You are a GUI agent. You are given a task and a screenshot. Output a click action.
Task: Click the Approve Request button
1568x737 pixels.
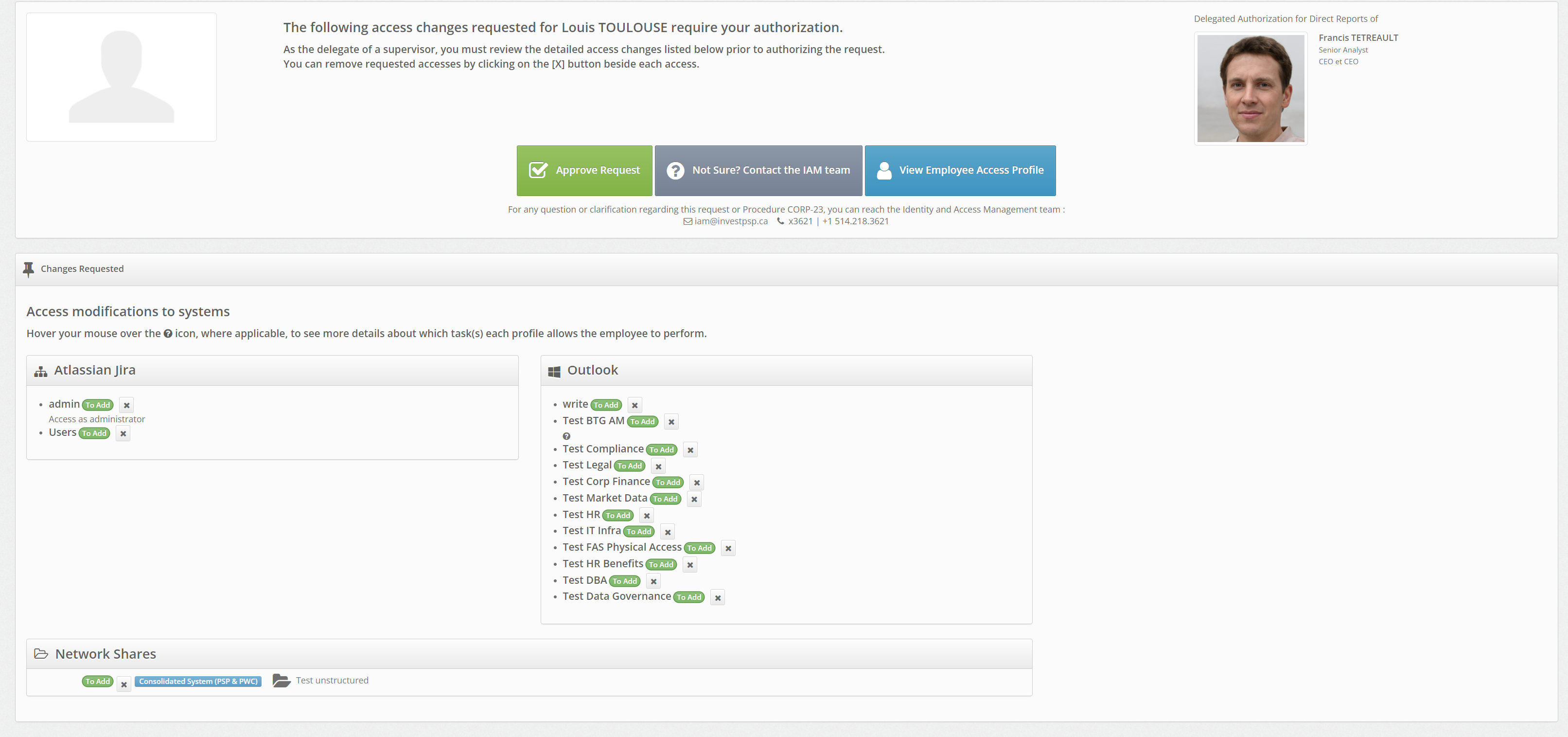point(584,171)
